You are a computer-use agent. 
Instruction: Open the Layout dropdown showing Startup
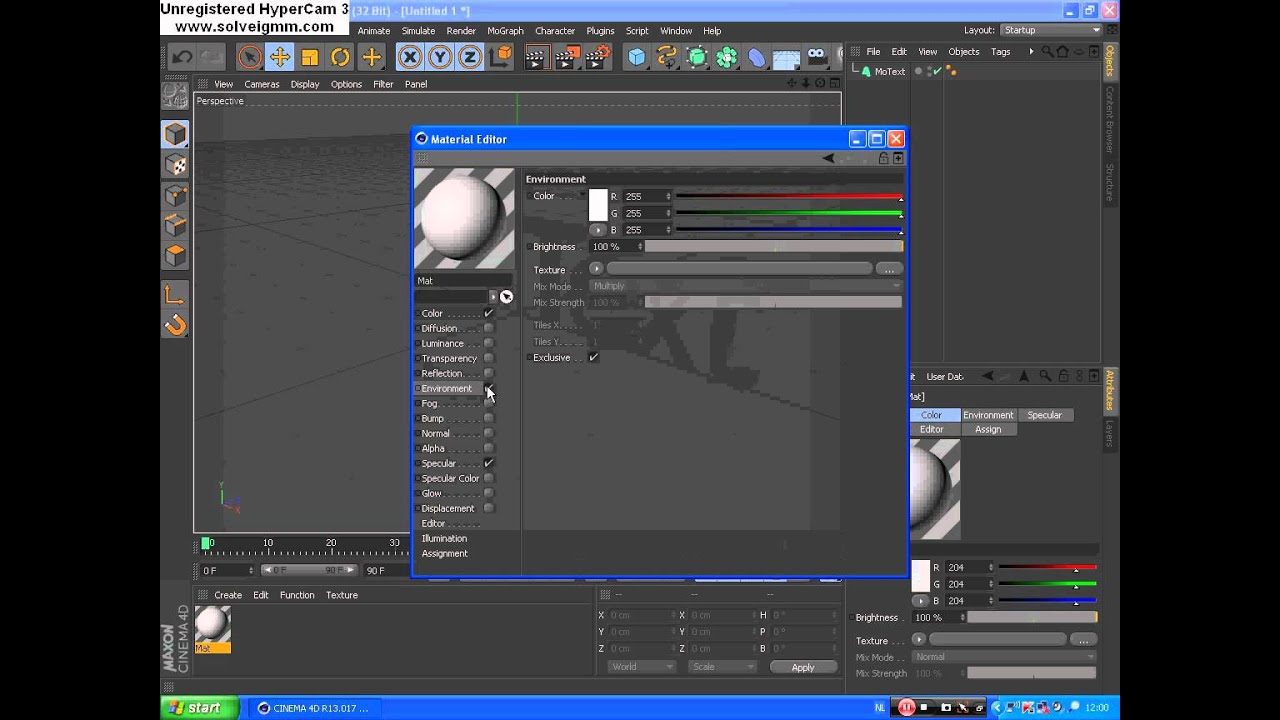coord(1050,30)
